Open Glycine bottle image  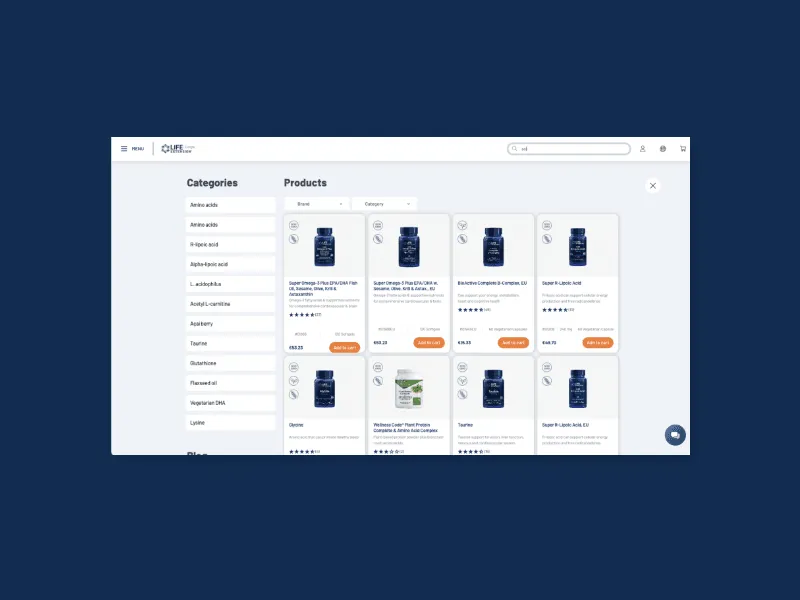point(324,389)
